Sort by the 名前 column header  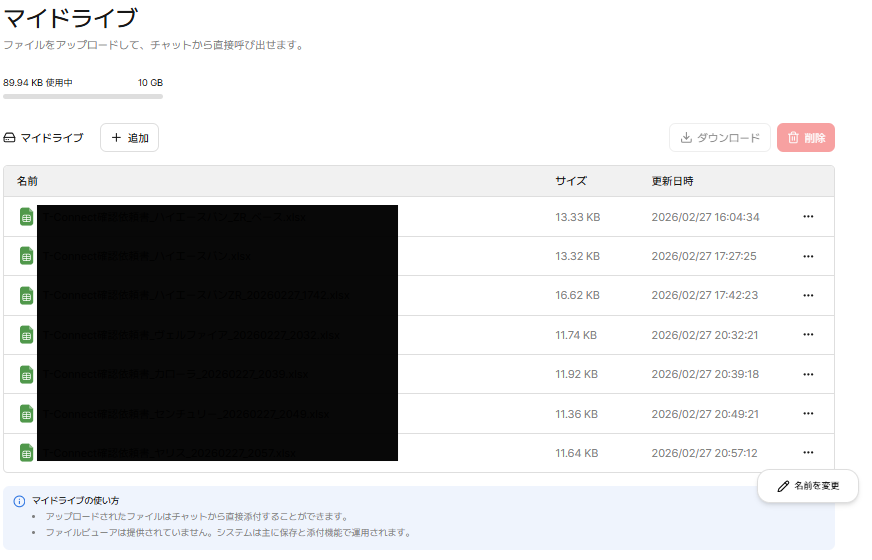(x=27, y=181)
